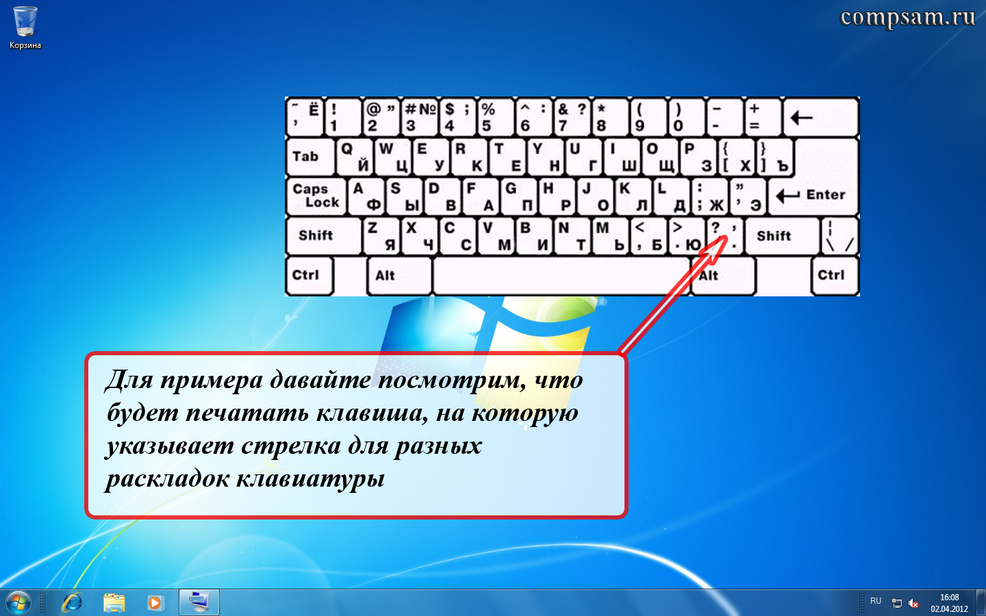
Task: Click the muted volume speaker icon
Action: (x=914, y=603)
